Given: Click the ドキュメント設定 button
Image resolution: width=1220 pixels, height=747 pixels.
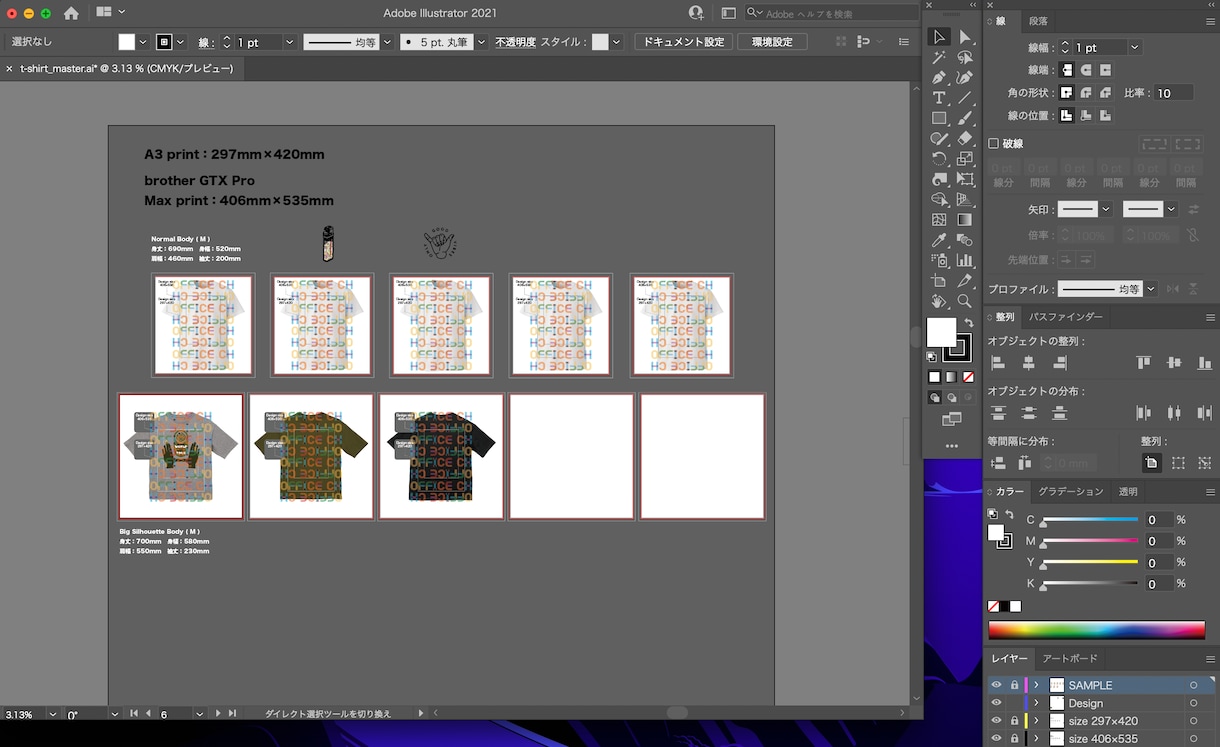Looking at the screenshot, I should 684,42.
